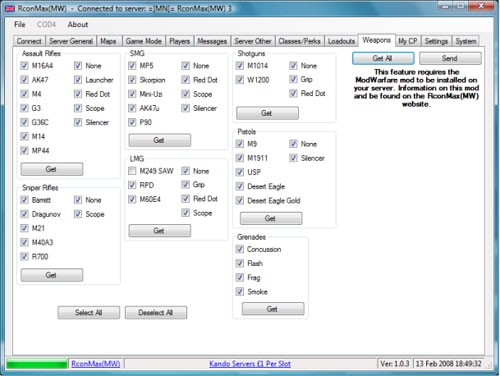
Task: Toggle Grip in the Shotguns group
Action: point(293,79)
